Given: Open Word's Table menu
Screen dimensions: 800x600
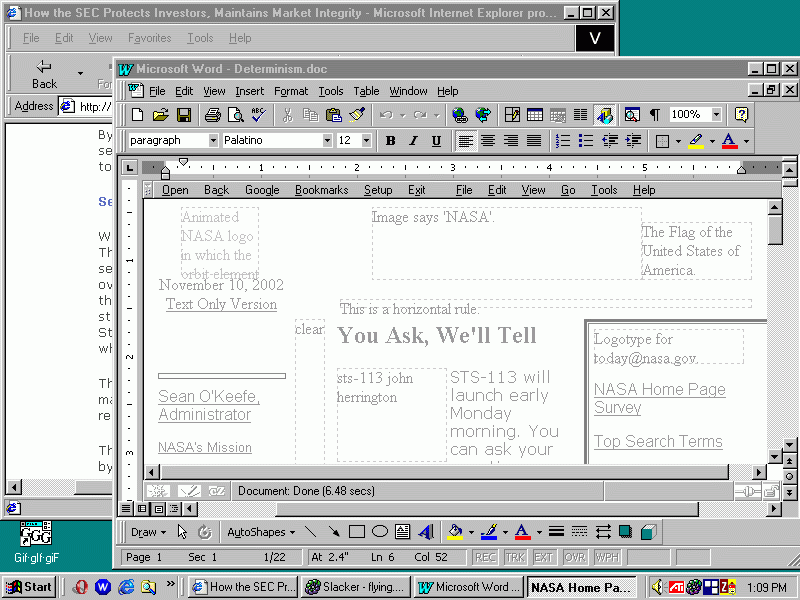Looking at the screenshot, I should click(366, 91).
